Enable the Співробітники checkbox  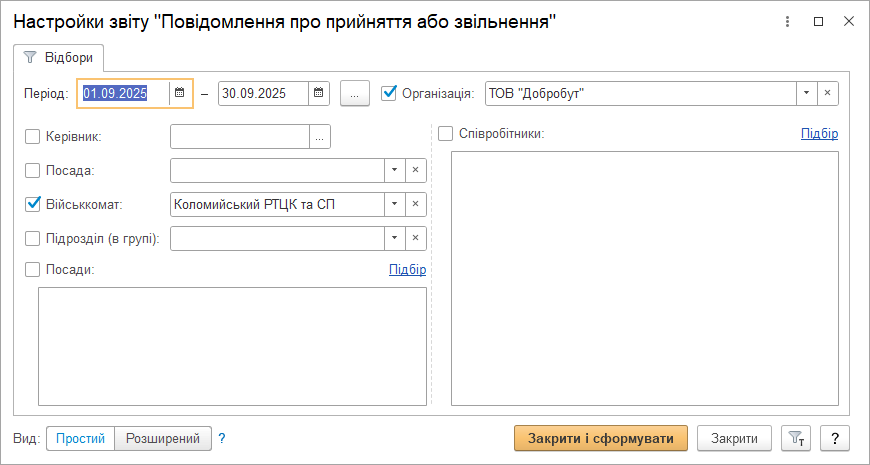(446, 133)
